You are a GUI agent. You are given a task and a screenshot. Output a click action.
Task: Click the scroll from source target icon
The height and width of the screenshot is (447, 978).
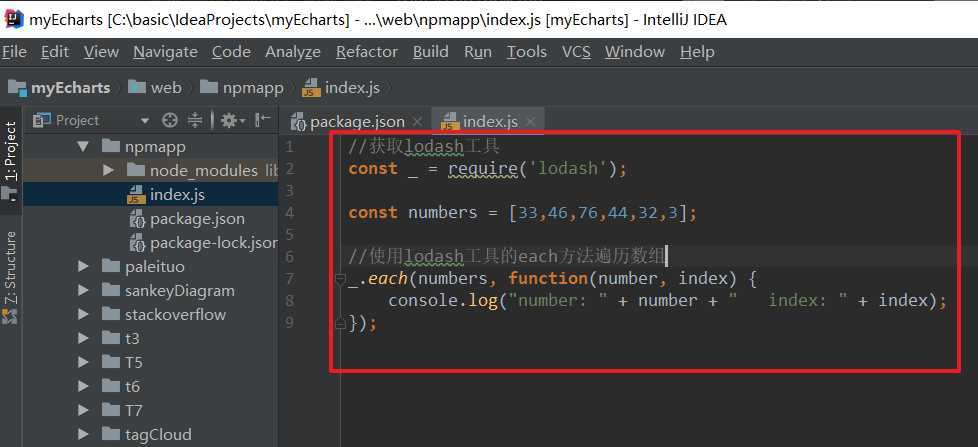tap(170, 120)
